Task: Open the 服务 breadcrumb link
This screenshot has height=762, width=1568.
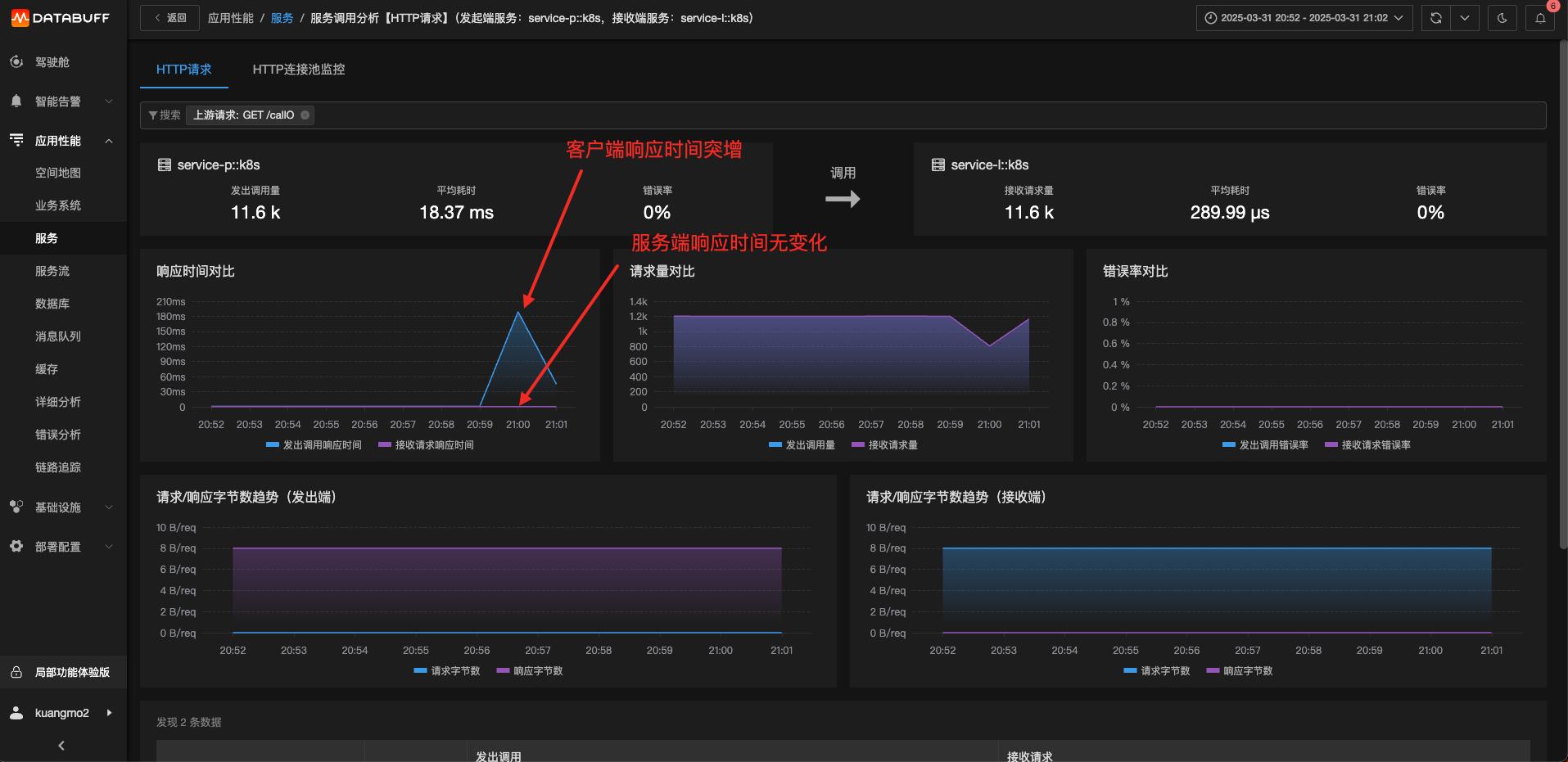Action: pos(282,18)
